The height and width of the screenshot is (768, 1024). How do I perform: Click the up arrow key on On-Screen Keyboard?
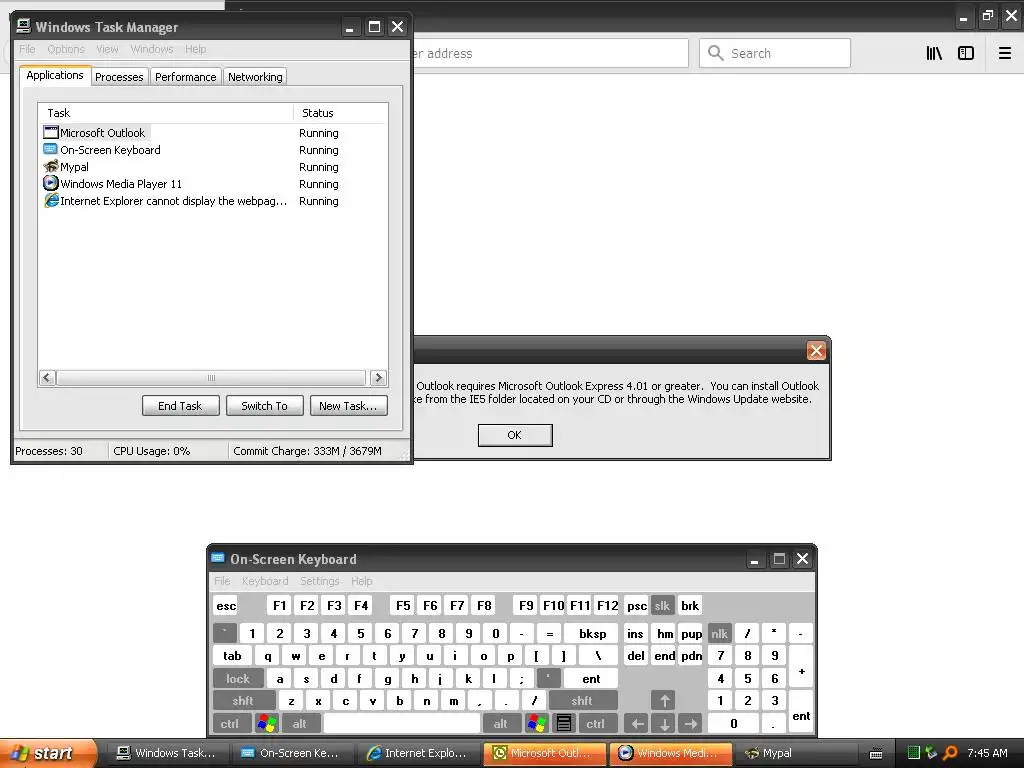[x=664, y=701]
